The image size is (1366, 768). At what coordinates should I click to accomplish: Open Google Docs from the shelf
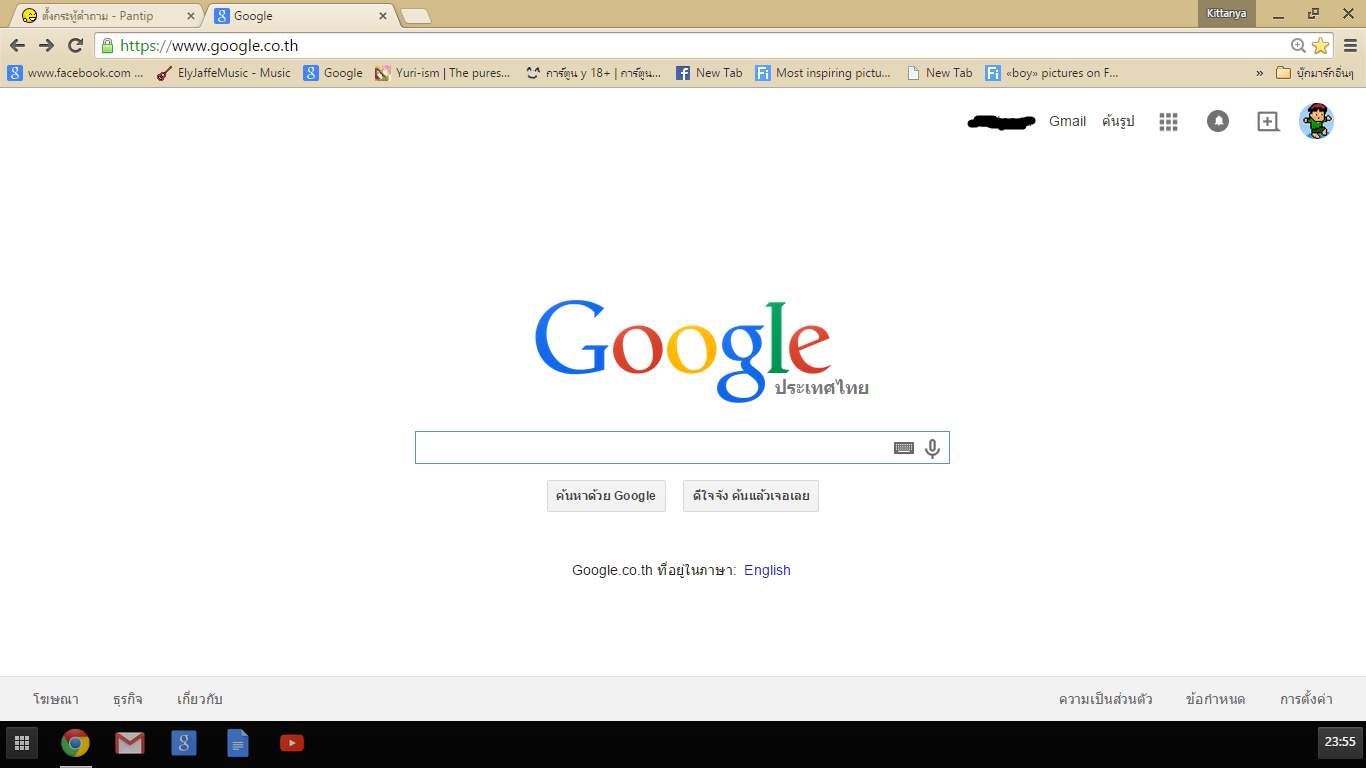238,743
